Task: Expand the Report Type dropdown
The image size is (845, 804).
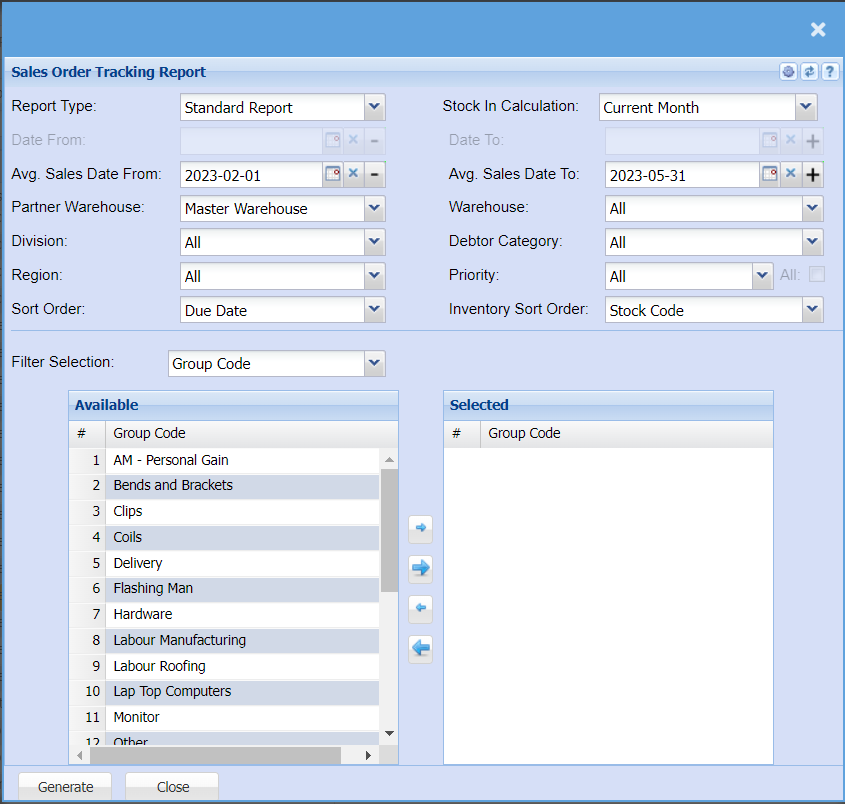Action: coord(374,107)
